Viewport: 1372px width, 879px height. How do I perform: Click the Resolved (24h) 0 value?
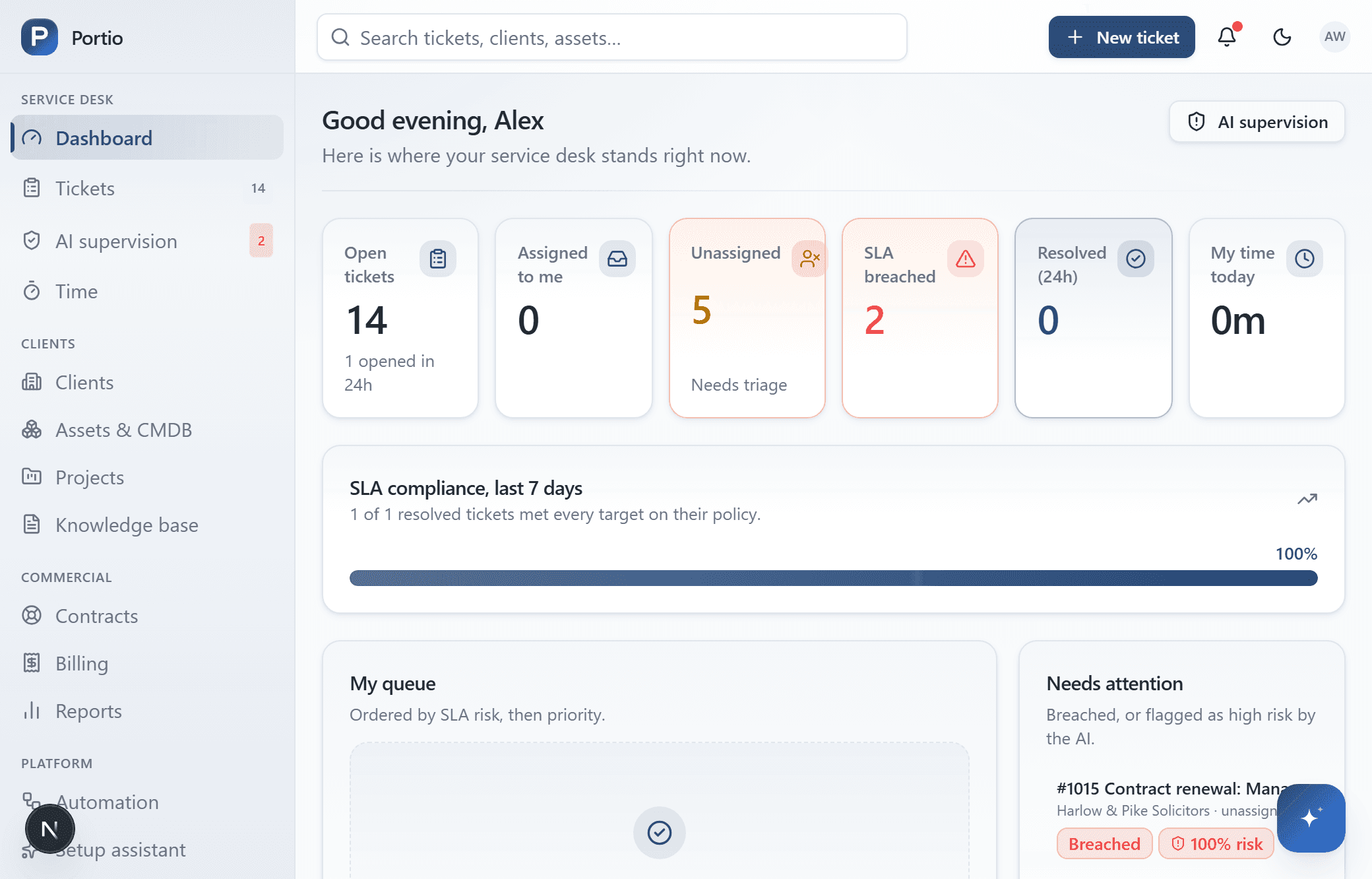(x=1048, y=321)
